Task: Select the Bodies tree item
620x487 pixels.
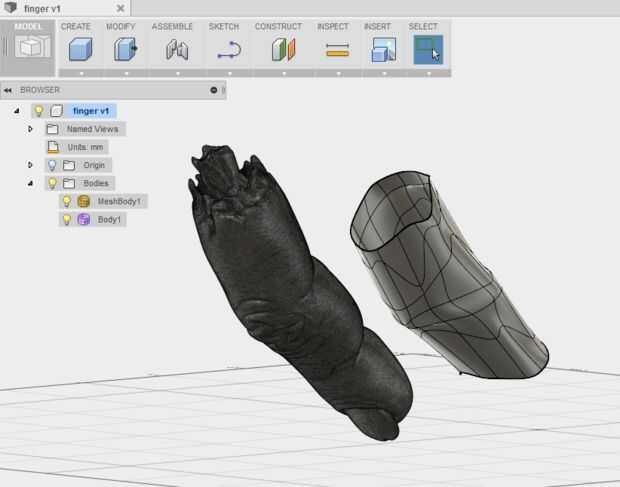Action: pyautogui.click(x=96, y=183)
